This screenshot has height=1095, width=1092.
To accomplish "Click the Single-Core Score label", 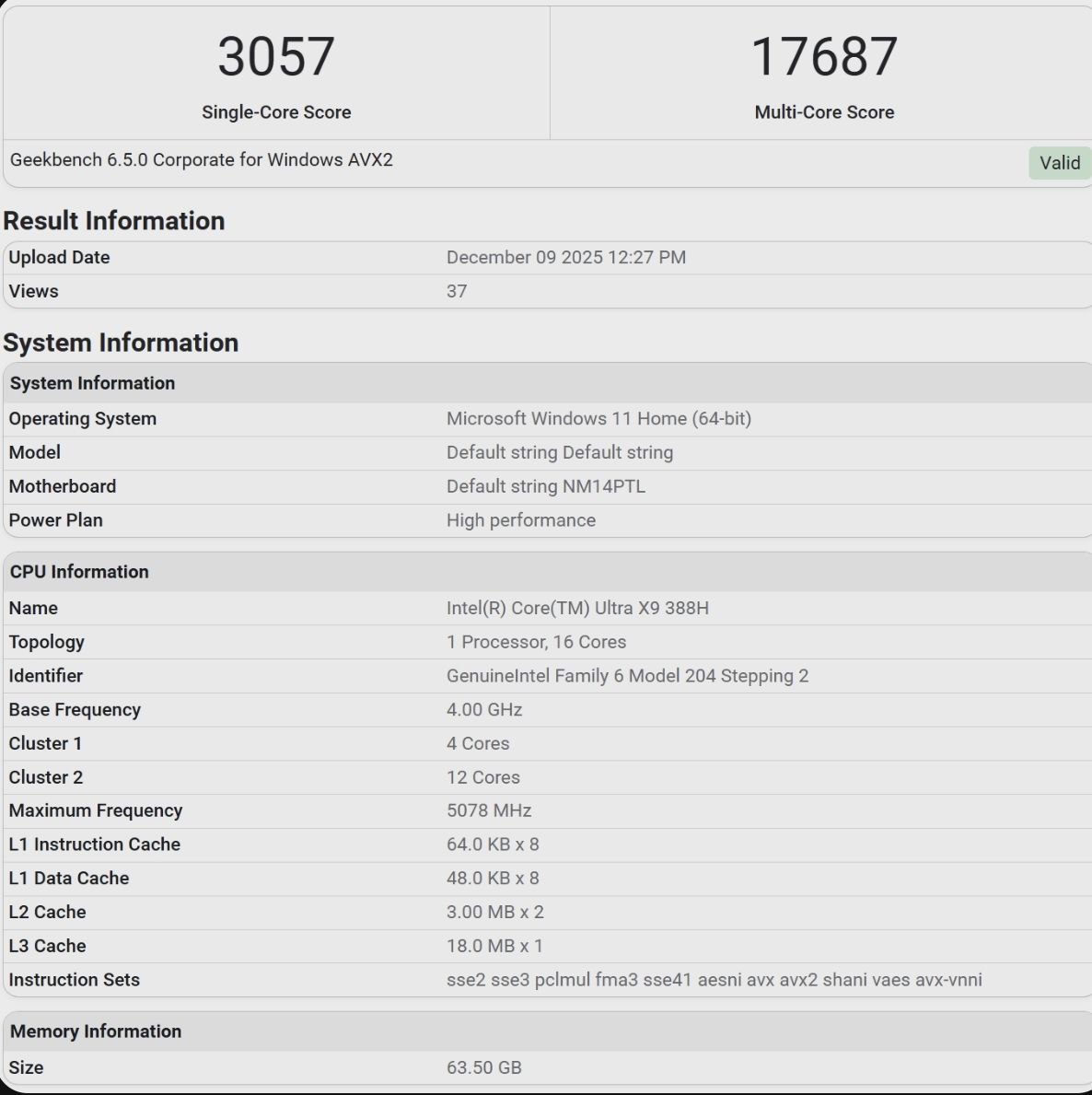I will 276,112.
